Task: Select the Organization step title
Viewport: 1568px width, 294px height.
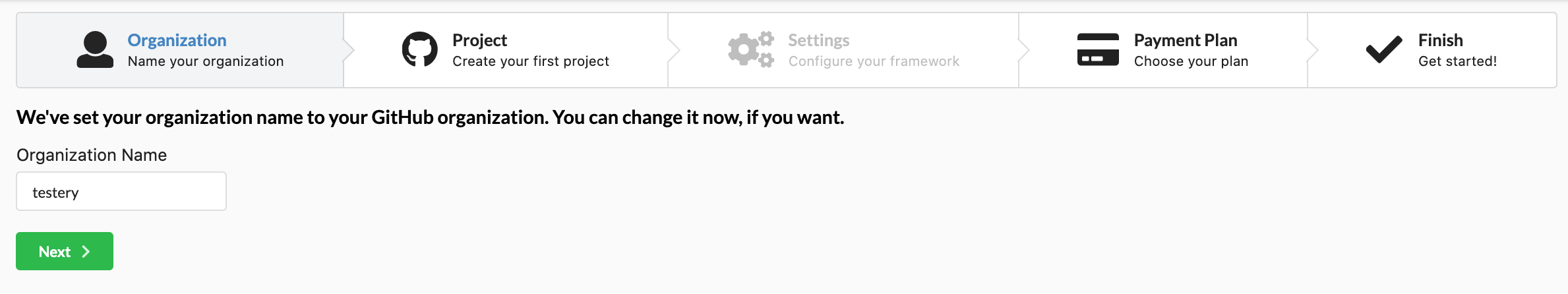Action: (x=177, y=40)
